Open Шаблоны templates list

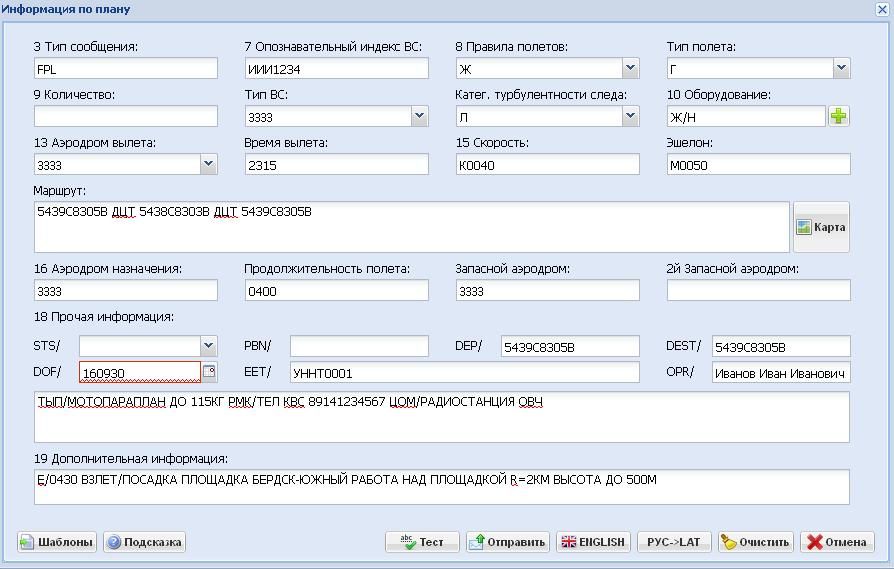pyautogui.click(x=57, y=542)
